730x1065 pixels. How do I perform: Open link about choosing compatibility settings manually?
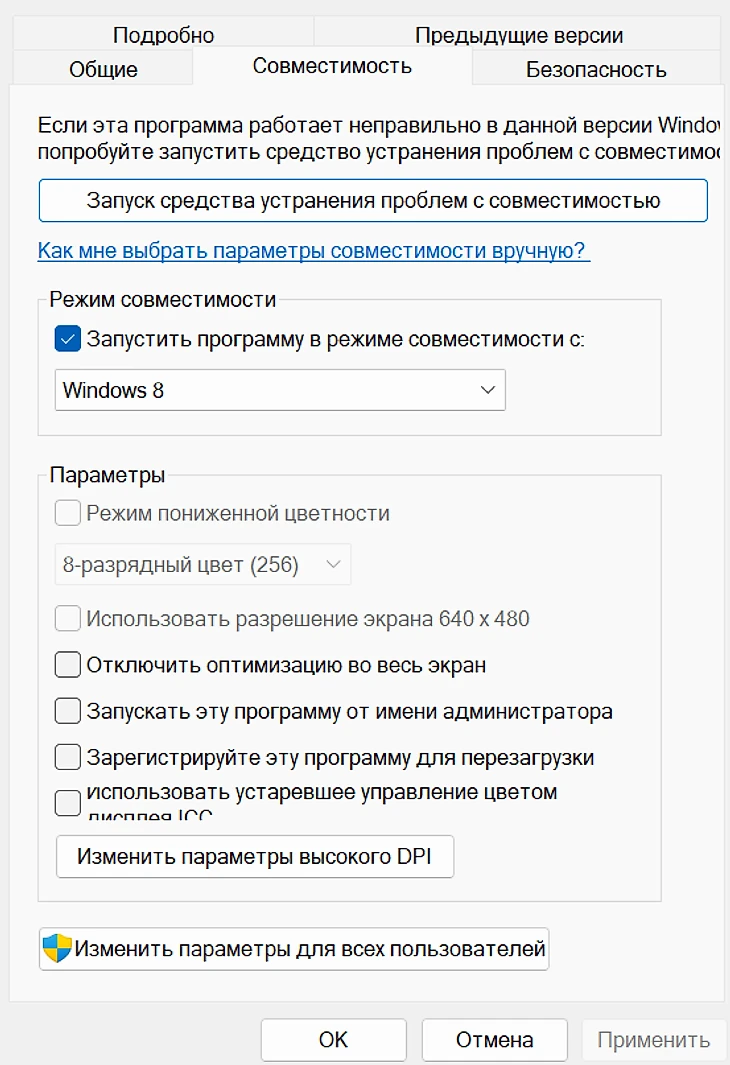314,250
